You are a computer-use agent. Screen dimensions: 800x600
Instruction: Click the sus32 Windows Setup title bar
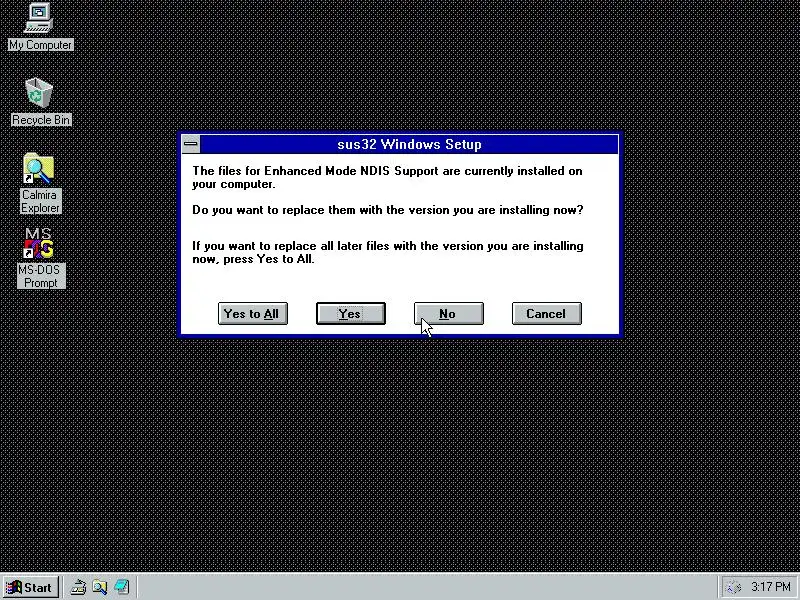point(409,144)
